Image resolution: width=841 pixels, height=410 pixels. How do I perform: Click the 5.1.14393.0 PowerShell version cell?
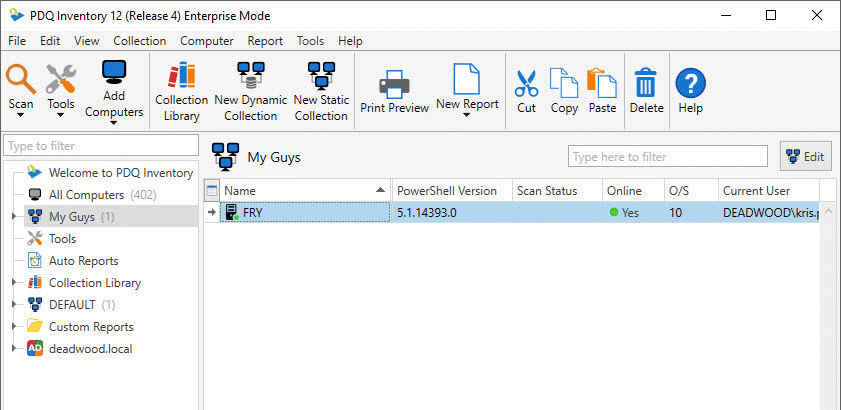[452, 213]
